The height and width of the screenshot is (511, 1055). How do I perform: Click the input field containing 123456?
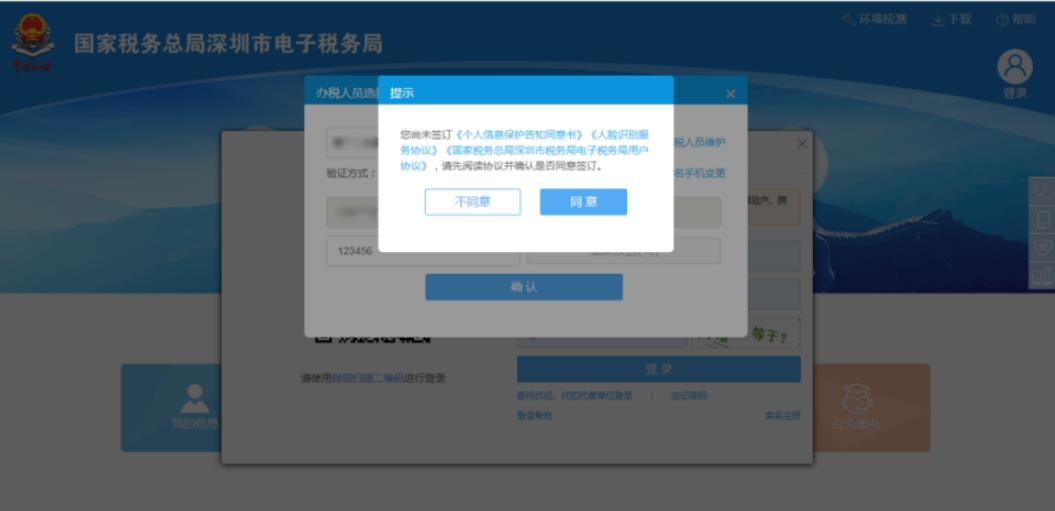[x=422, y=251]
